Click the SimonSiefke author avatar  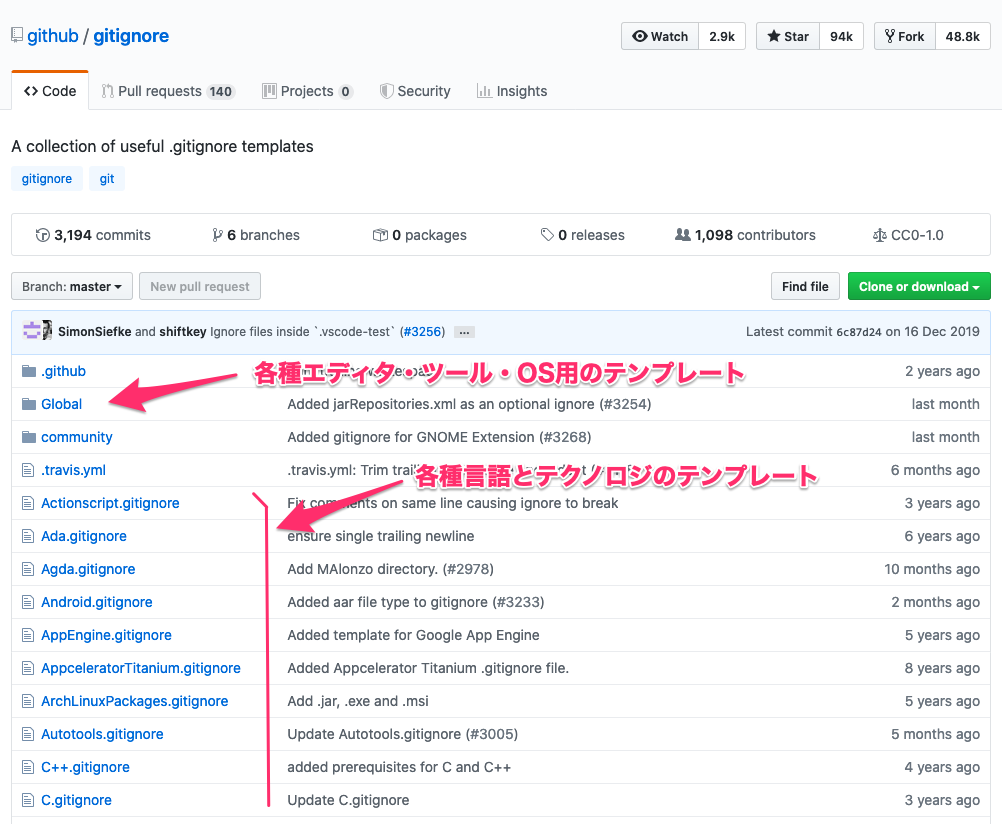point(32,330)
